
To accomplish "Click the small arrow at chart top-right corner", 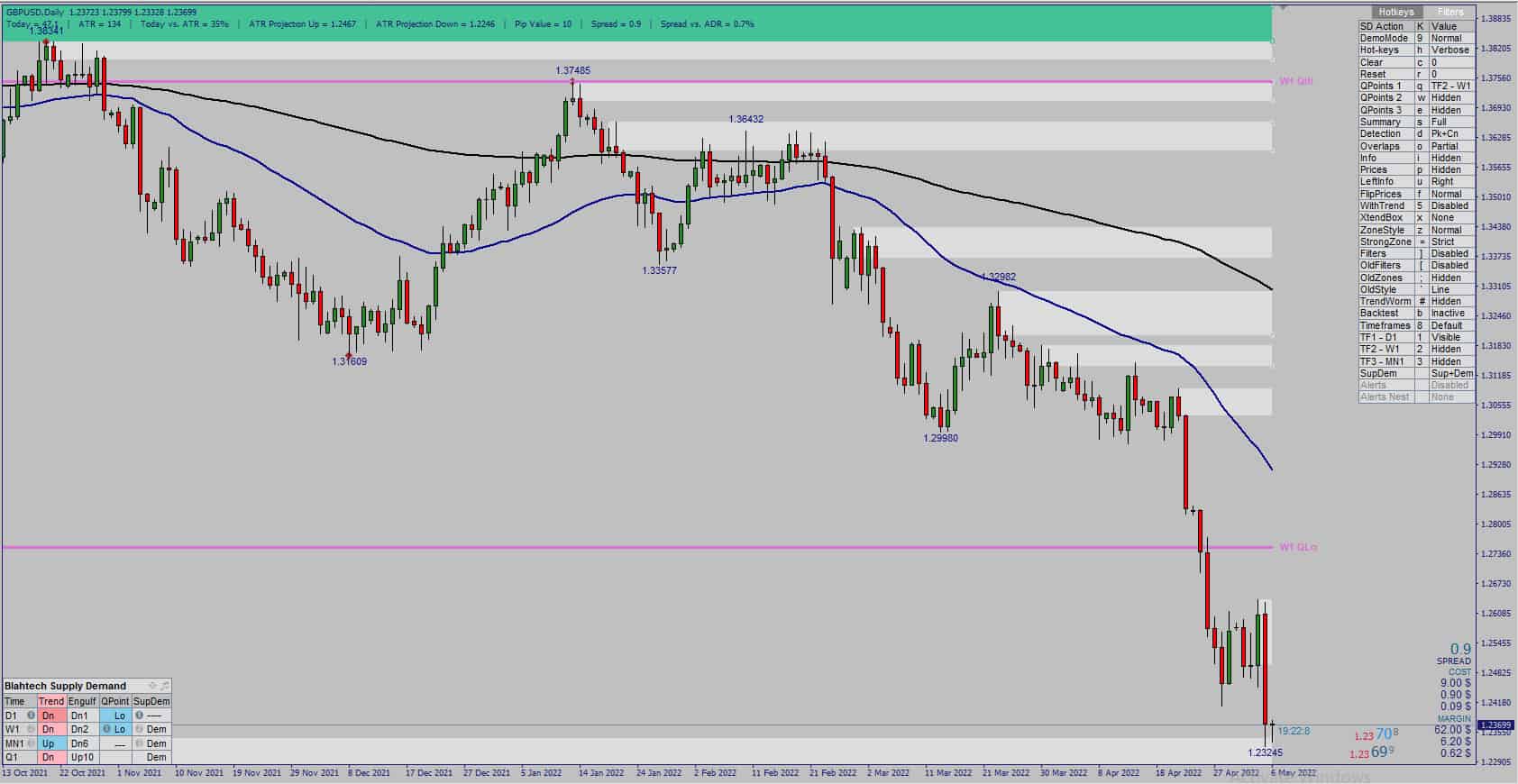I will [x=1284, y=8].
